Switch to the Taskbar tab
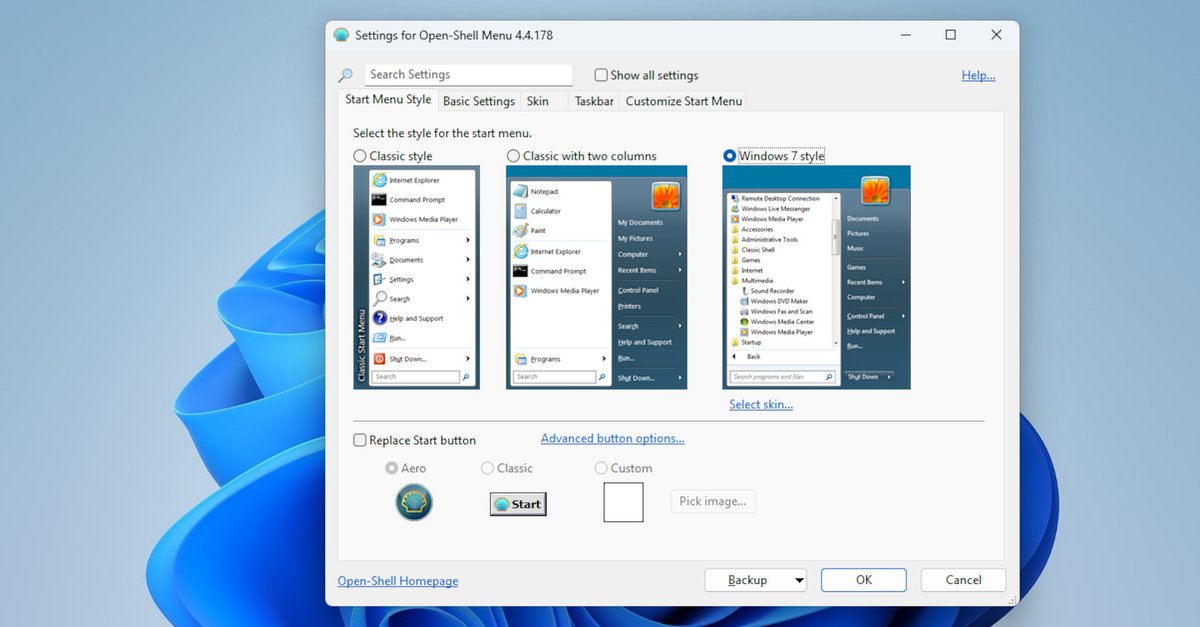This screenshot has width=1200, height=627. click(x=594, y=101)
